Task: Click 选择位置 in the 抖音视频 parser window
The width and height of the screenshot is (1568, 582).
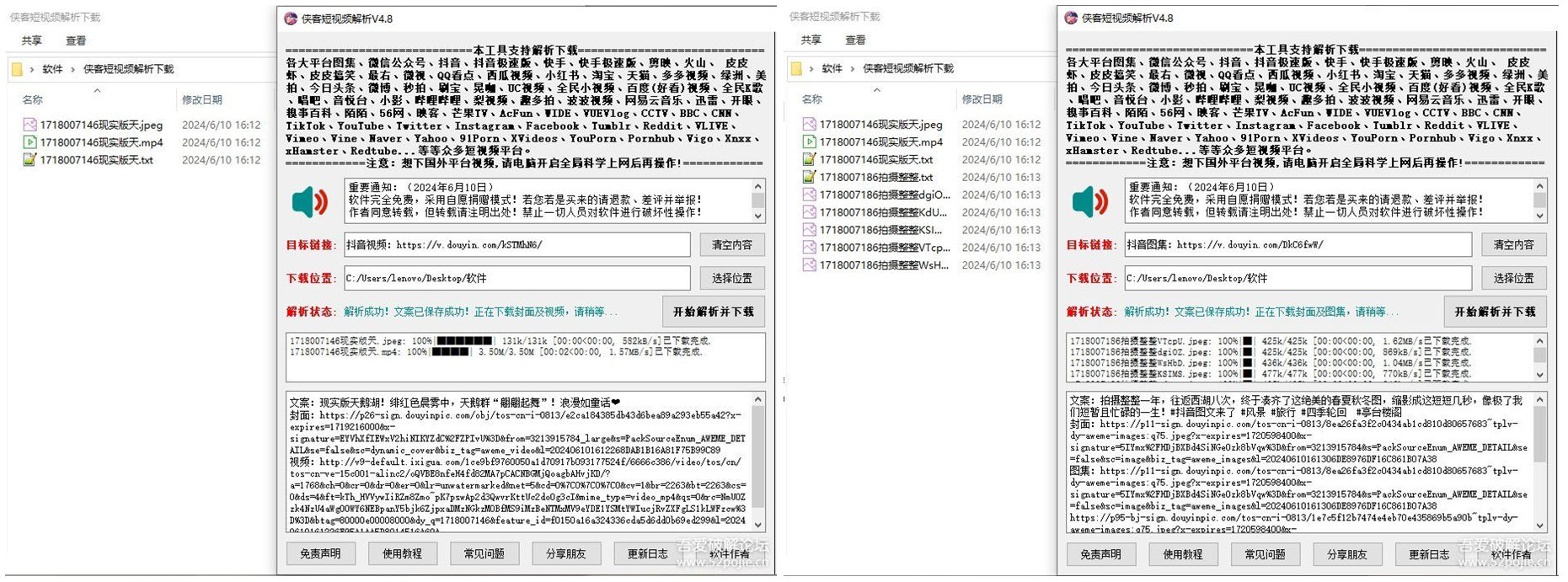Action: pyautogui.click(x=732, y=278)
